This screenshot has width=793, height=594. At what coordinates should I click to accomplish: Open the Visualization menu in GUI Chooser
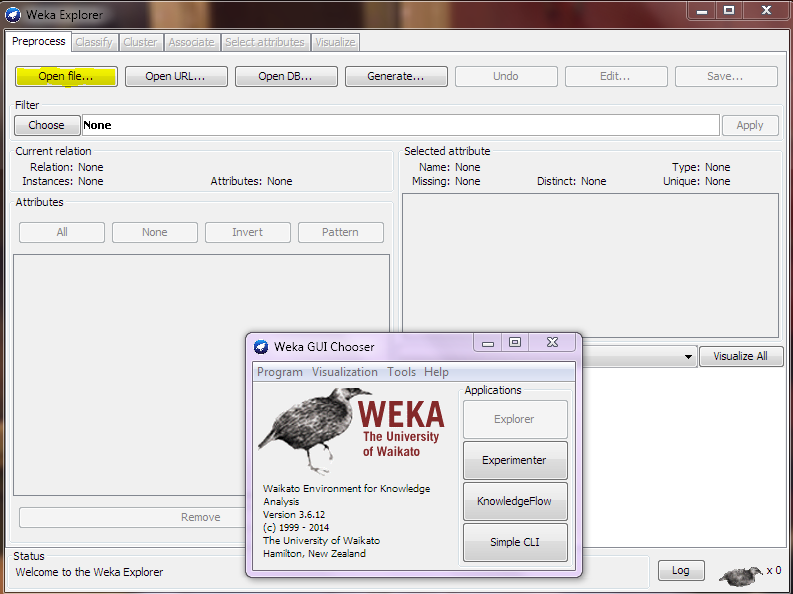point(345,372)
